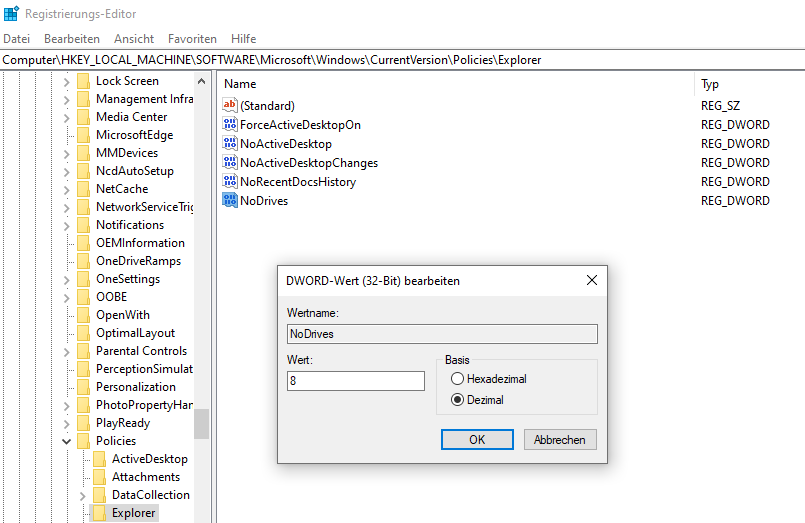Open the Datei menu
Screen dimensions: 805x523
click(x=16, y=39)
